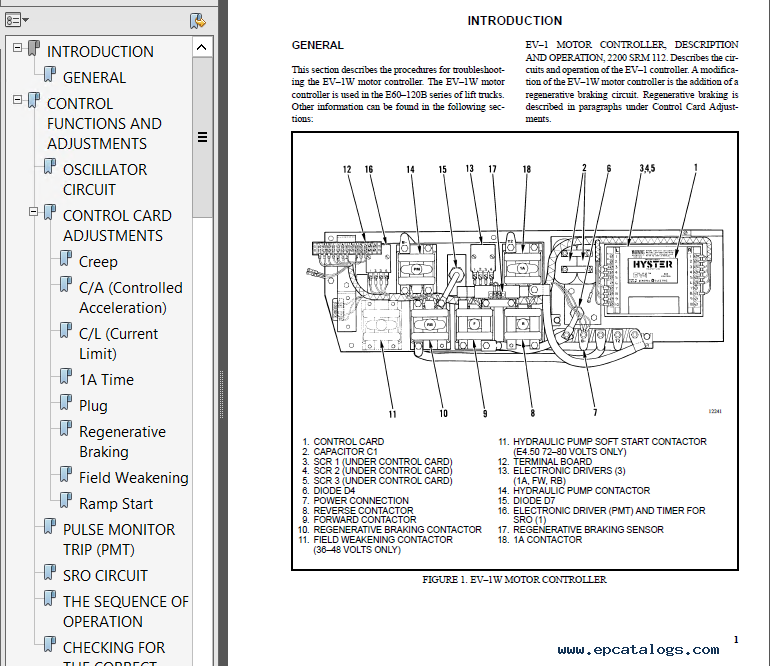Click the CONTROL CARD ADJUSTMENTS bookmark icon

point(50,212)
